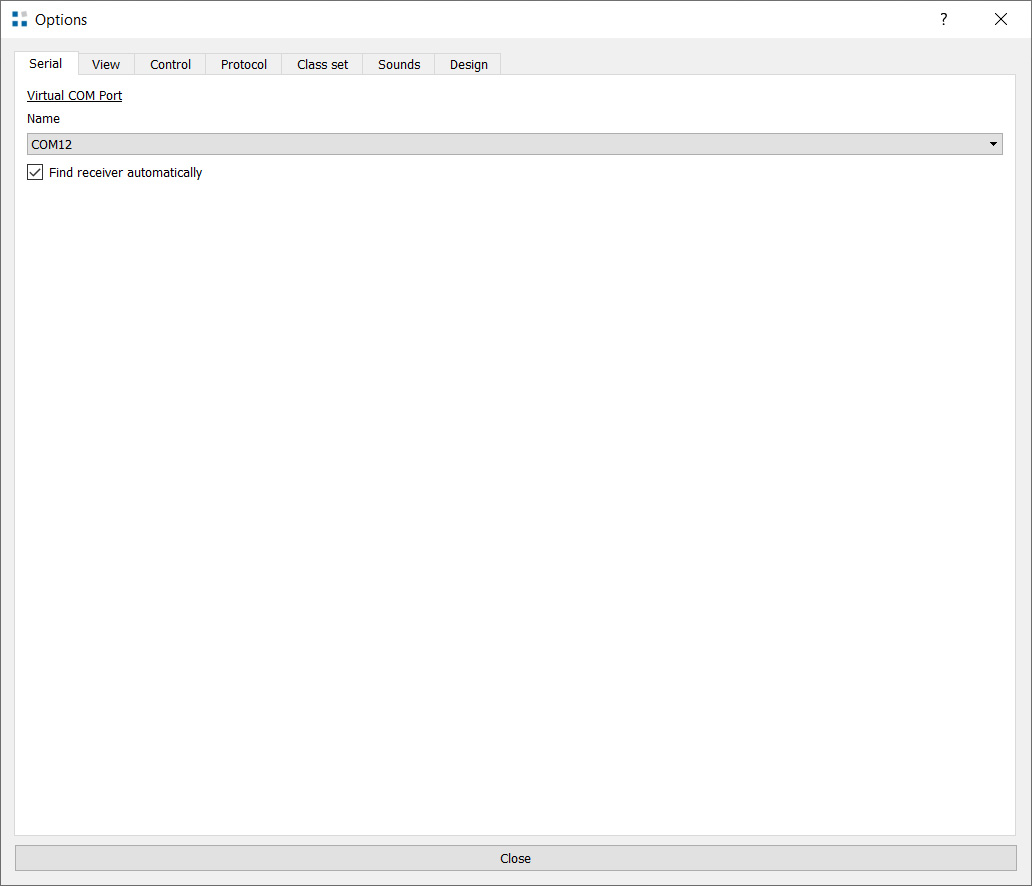This screenshot has height=886, width=1032.
Task: Close the window using the X icon
Action: 1000,19
